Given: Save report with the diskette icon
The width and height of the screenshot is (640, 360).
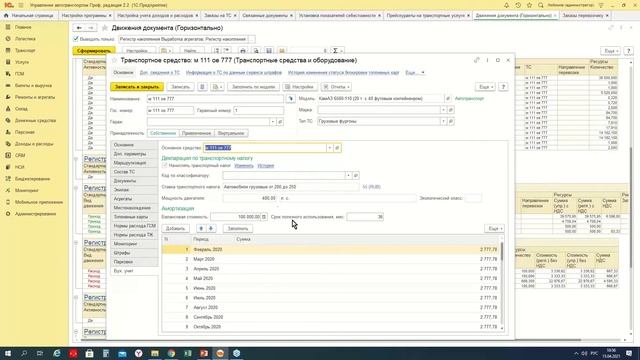Looking at the screenshot, I should coord(269,51).
